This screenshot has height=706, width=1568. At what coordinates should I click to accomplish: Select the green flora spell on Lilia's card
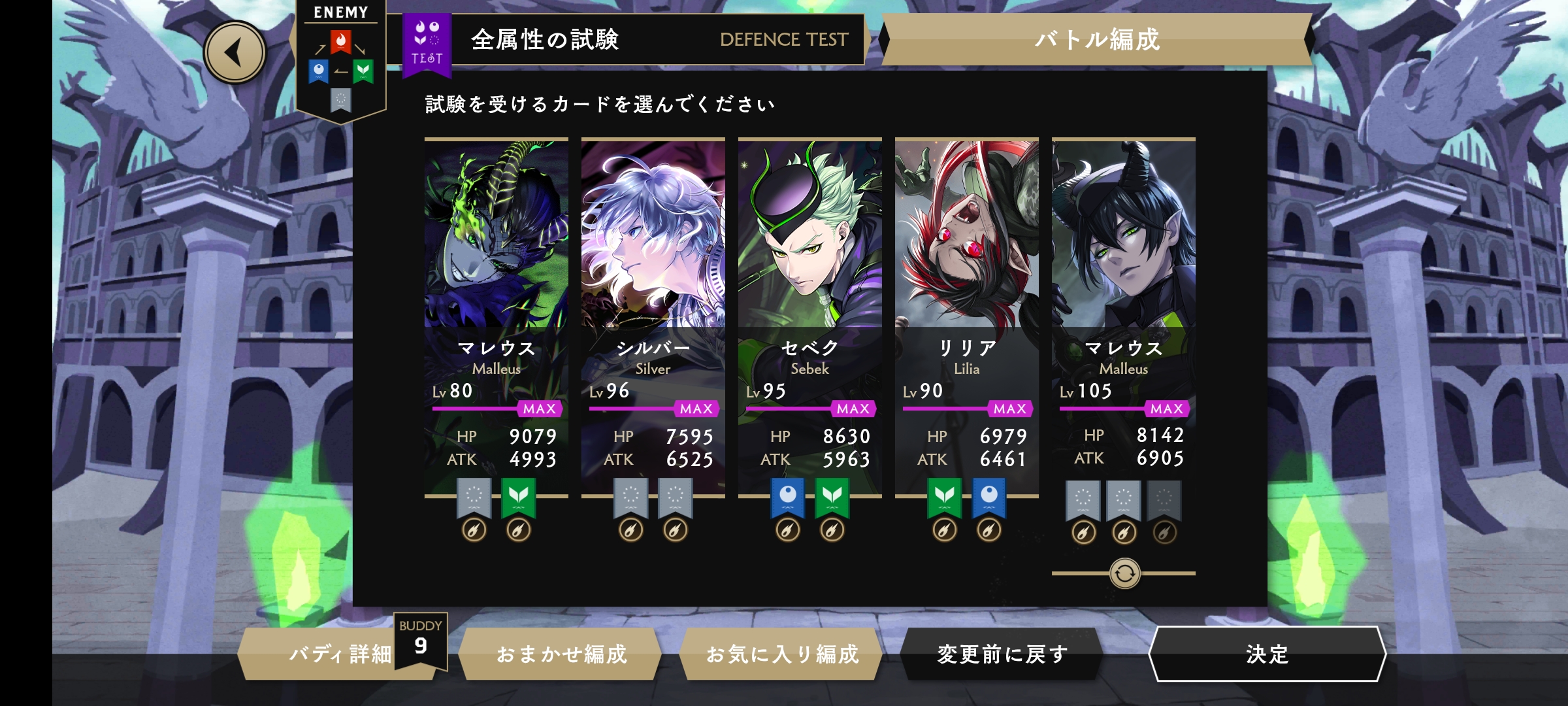[x=945, y=498]
